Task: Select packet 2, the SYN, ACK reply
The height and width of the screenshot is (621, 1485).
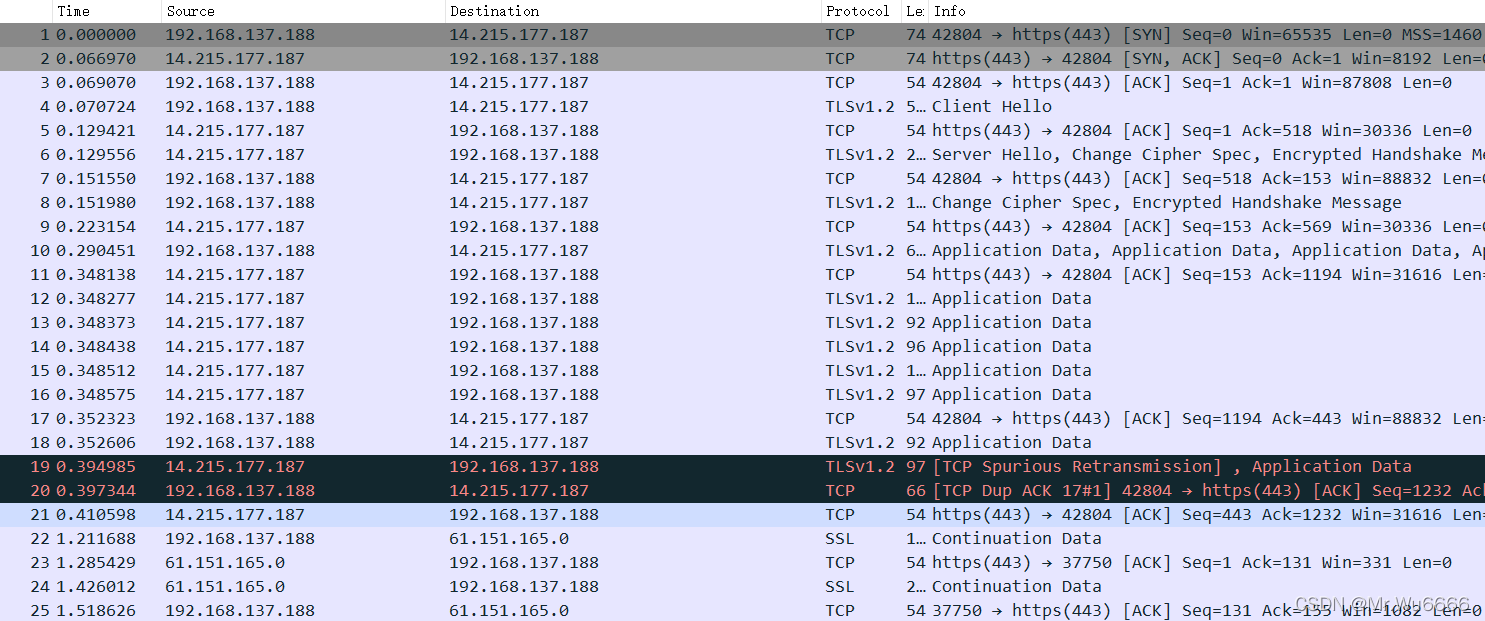Action: pos(600,59)
